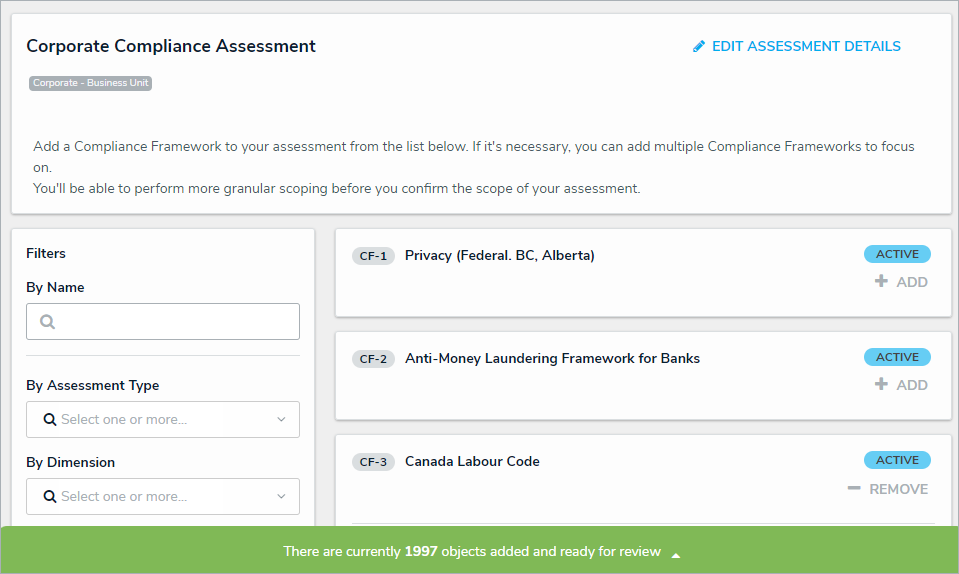The width and height of the screenshot is (959, 574).
Task: Click the plus icon for Privacy framework
Action: (881, 282)
